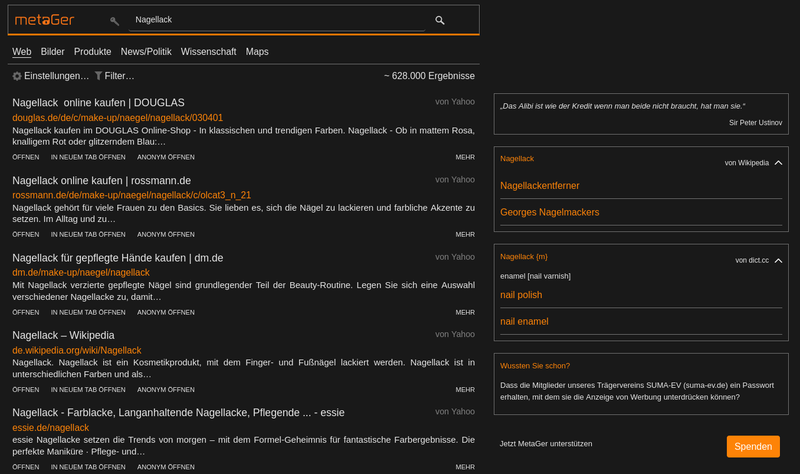The image size is (800, 474).
Task: Open the 'nail enamel' translation
Action: tap(524, 321)
